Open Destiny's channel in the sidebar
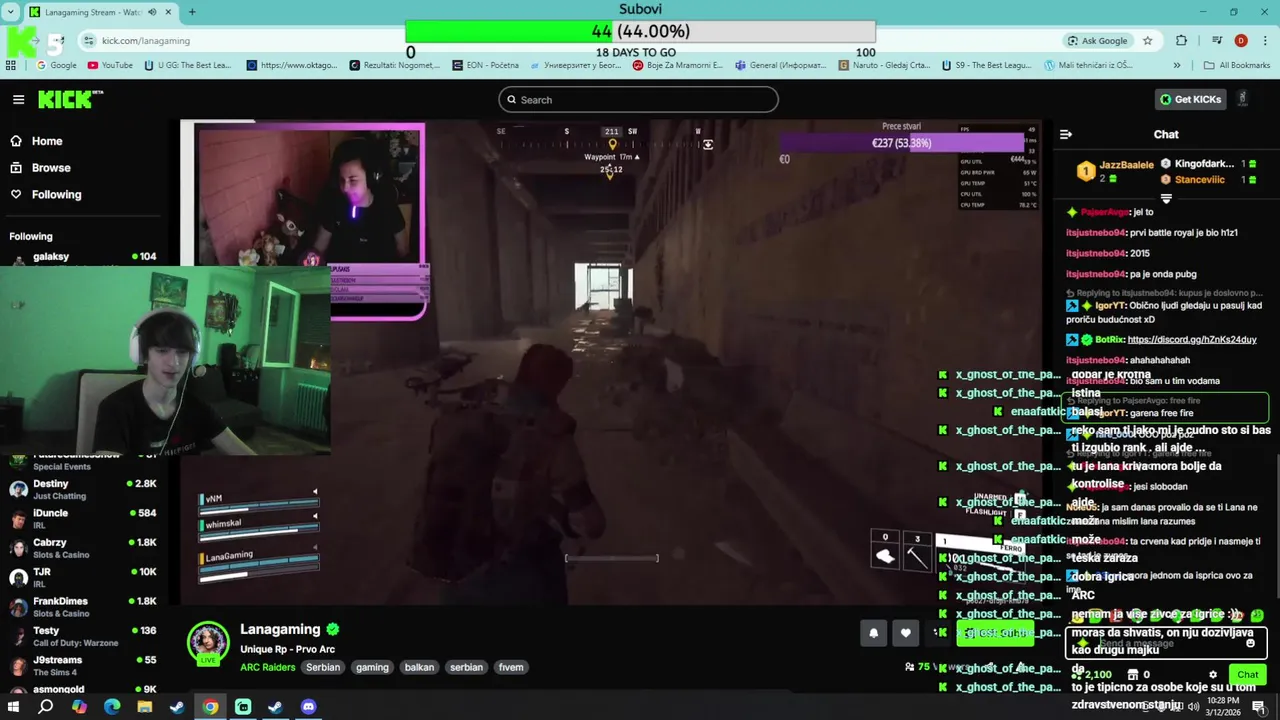This screenshot has width=1280, height=720. click(x=82, y=489)
